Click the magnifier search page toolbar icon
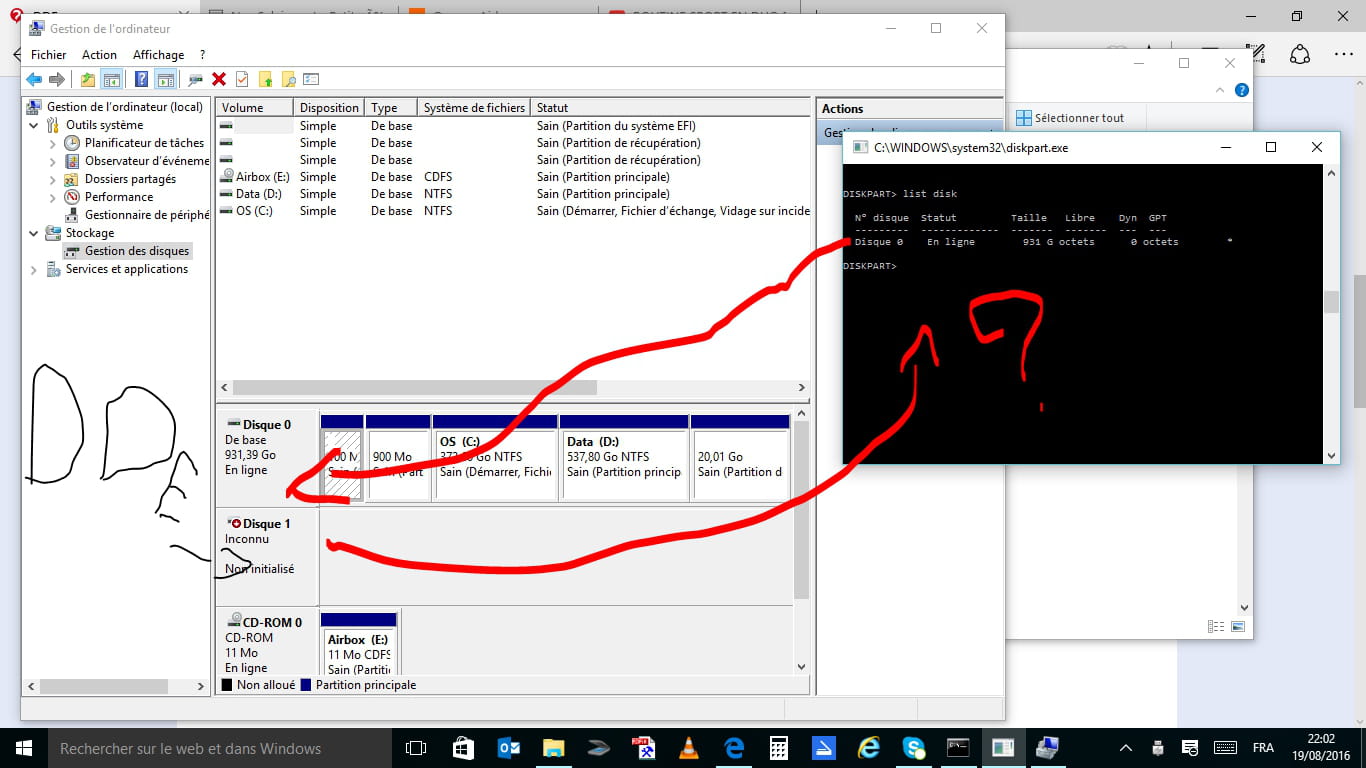Image resolution: width=1366 pixels, height=768 pixels. coord(288,80)
